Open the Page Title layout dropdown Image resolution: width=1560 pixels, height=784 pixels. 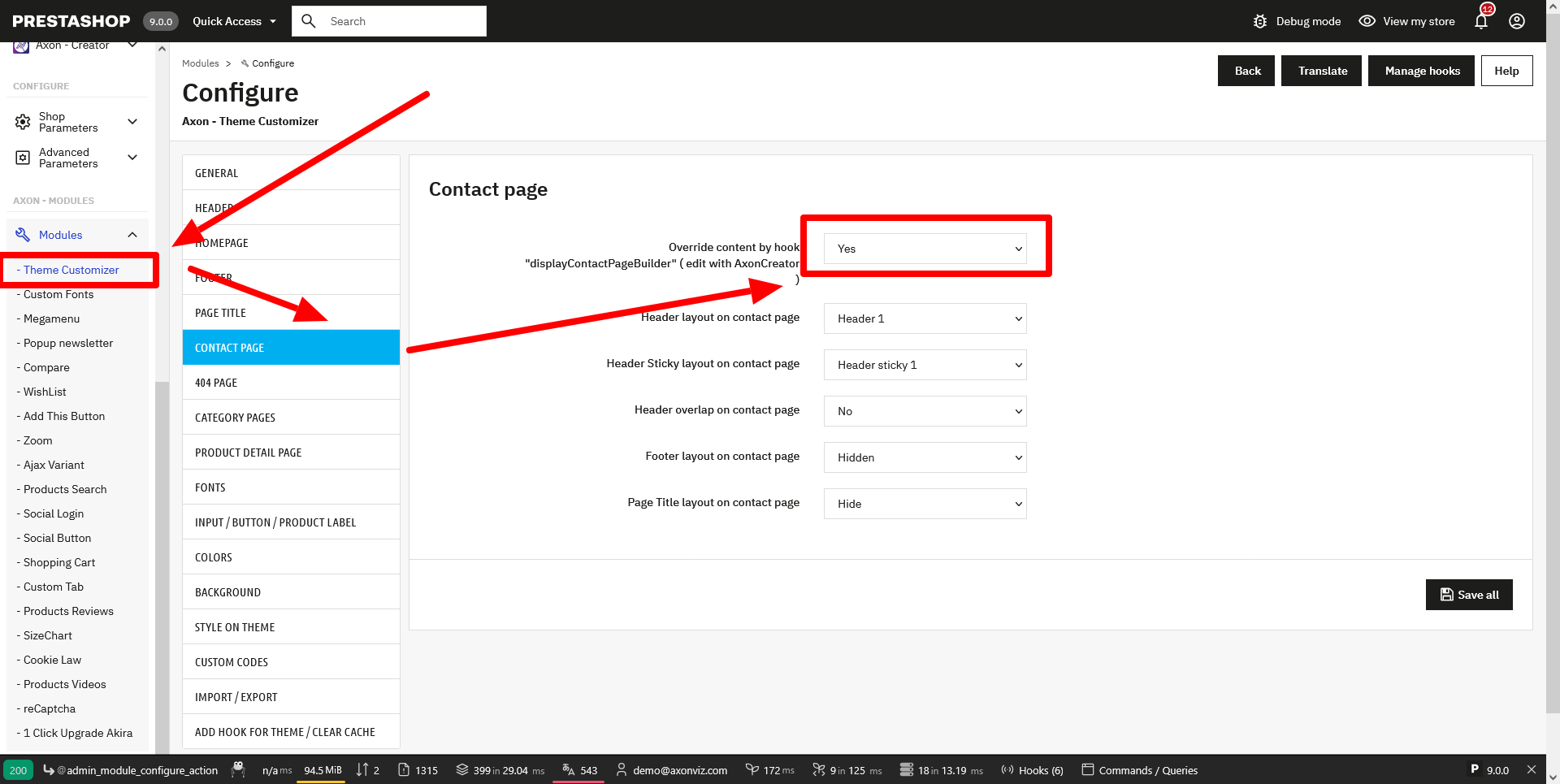925,504
